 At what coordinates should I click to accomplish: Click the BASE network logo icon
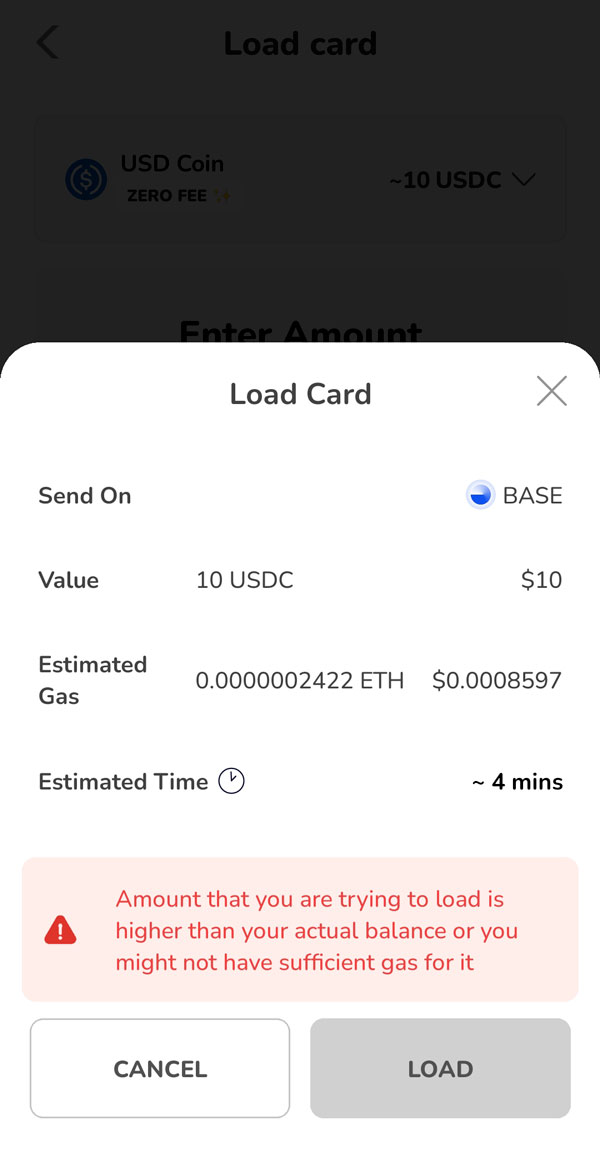point(481,495)
